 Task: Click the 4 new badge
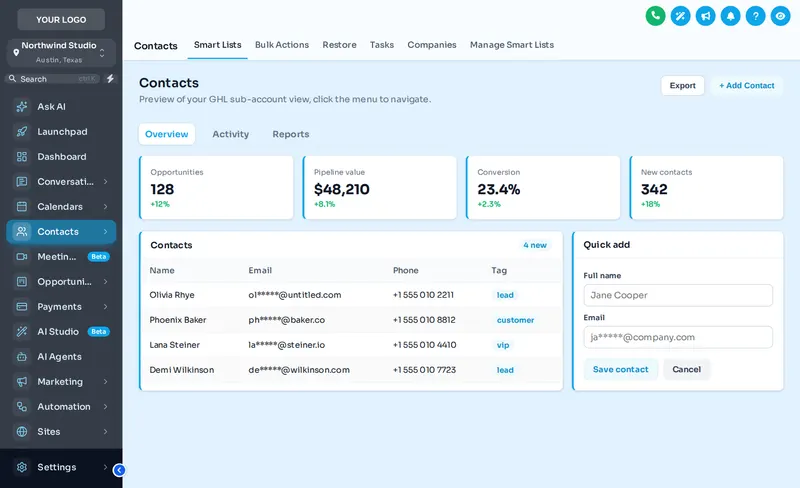(x=535, y=246)
